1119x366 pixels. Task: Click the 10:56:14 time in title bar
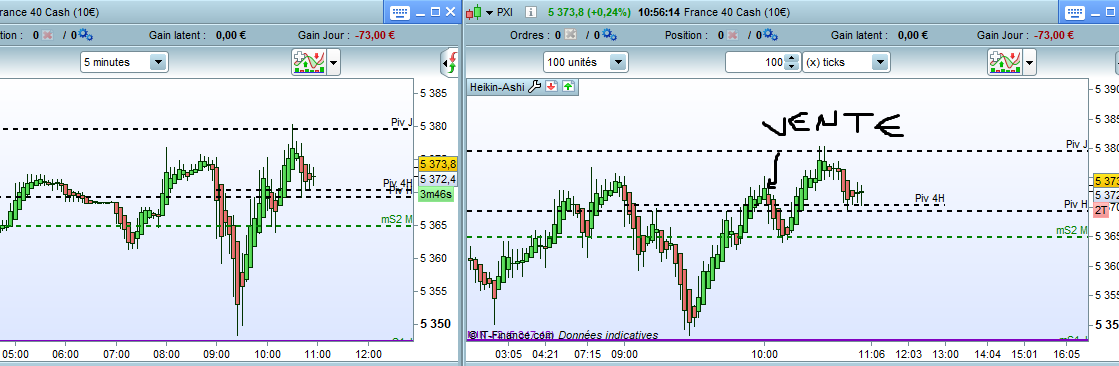(x=659, y=12)
